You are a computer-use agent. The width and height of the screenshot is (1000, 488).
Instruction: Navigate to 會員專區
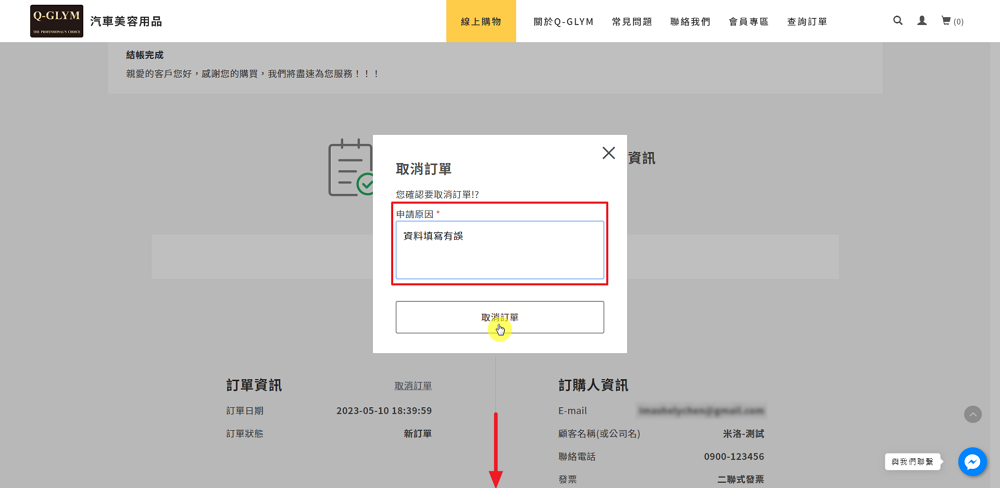(748, 21)
